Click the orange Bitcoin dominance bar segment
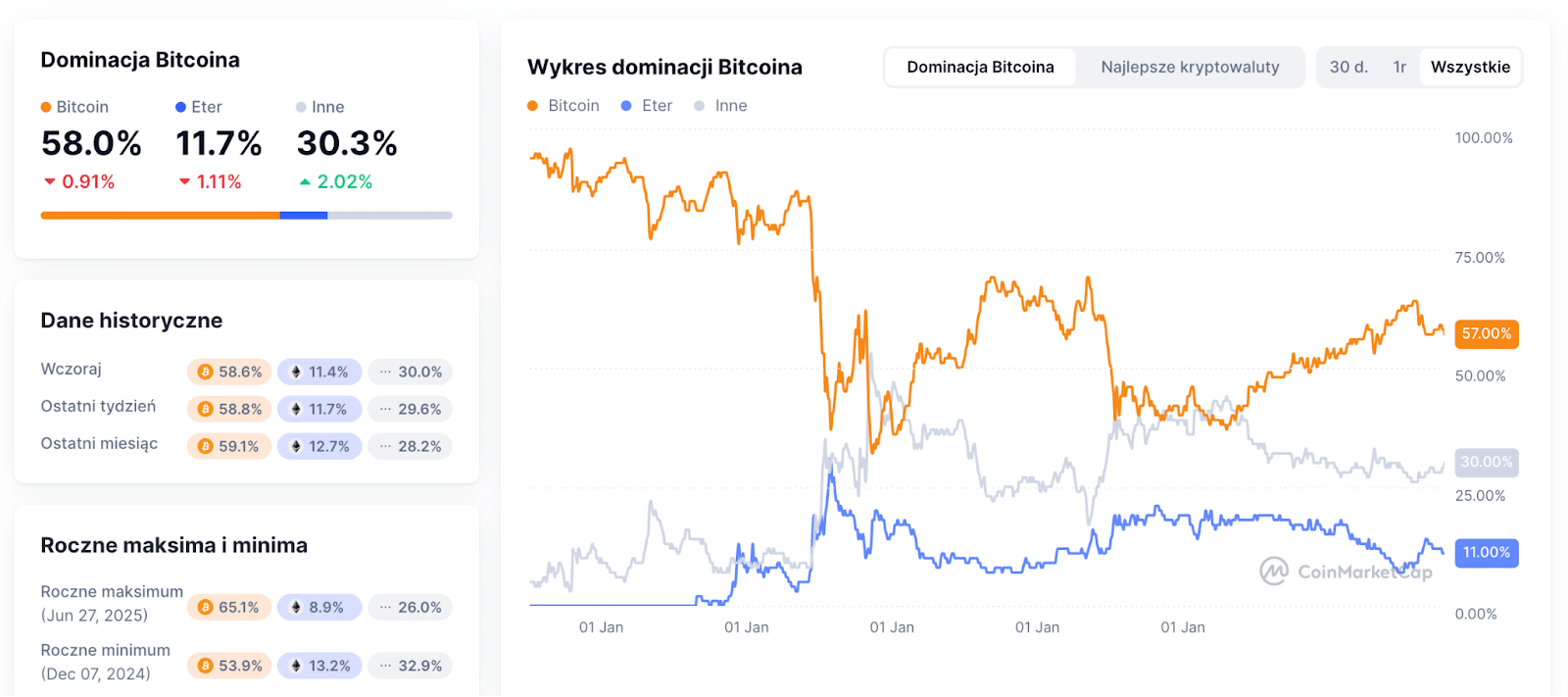The height and width of the screenshot is (697, 1568). pos(160,216)
